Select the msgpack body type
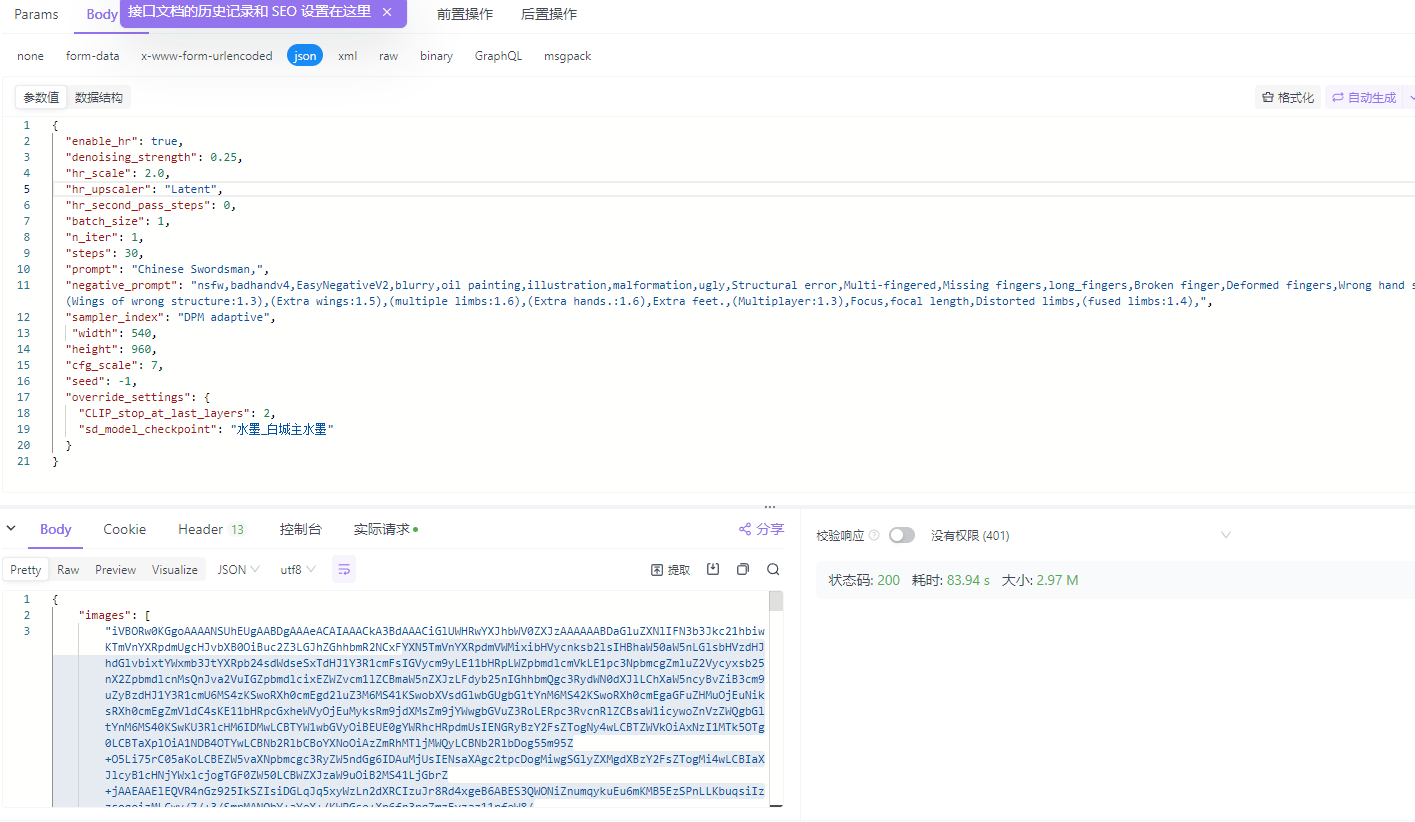 567,56
